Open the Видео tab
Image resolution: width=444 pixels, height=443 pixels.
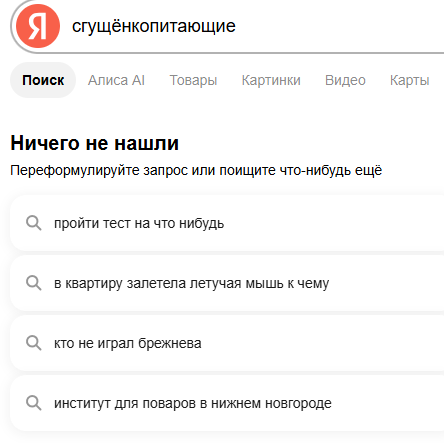point(345,80)
